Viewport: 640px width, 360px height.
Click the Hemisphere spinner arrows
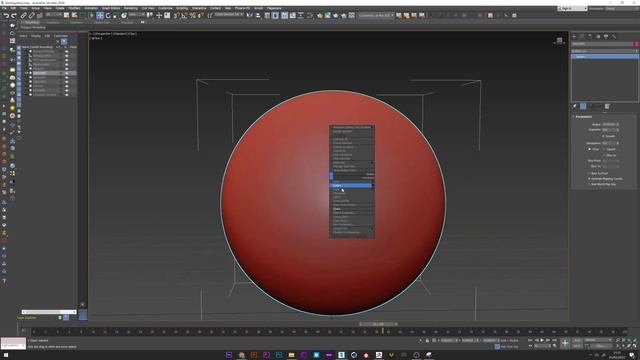click(x=618, y=143)
